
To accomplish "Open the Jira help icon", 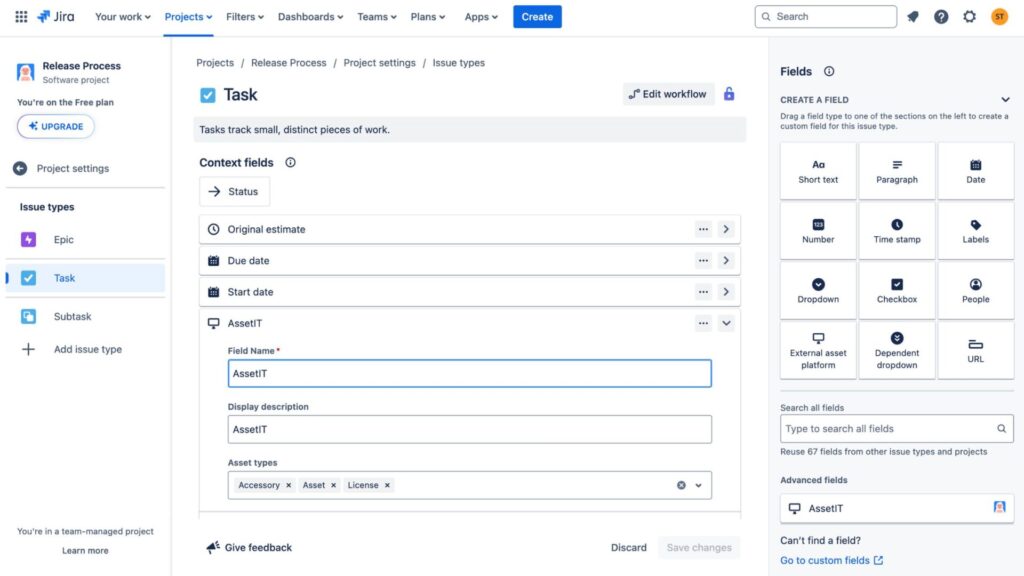I will point(940,16).
